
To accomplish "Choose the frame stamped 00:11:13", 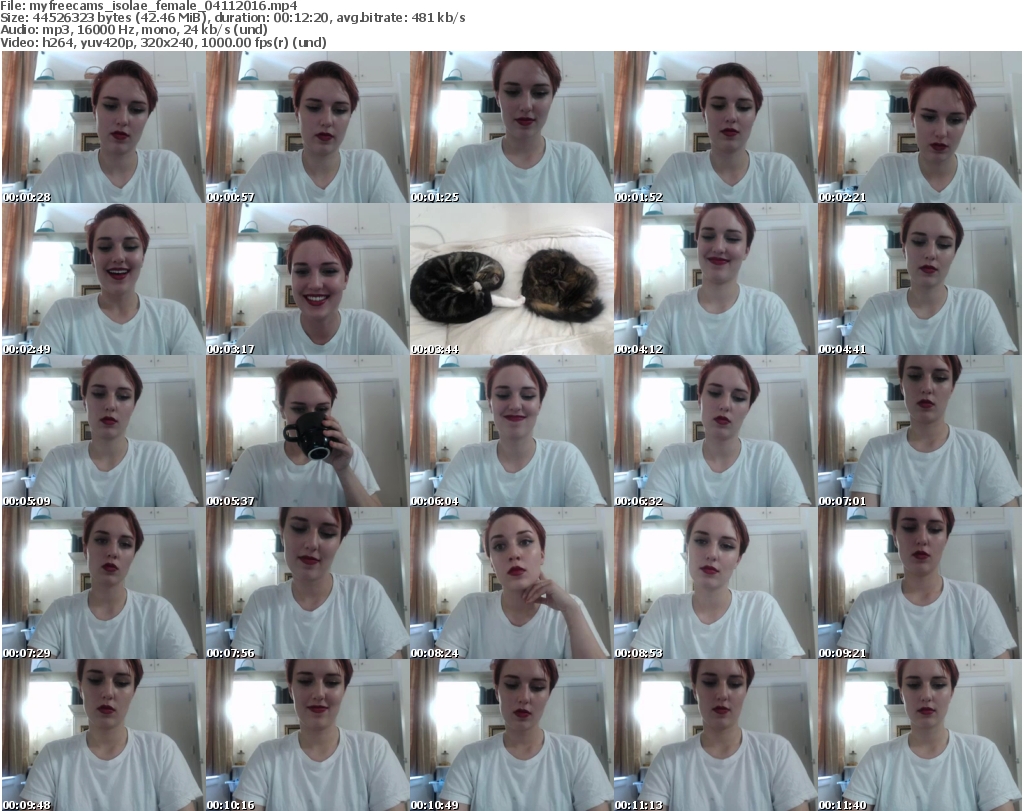I will point(715,735).
